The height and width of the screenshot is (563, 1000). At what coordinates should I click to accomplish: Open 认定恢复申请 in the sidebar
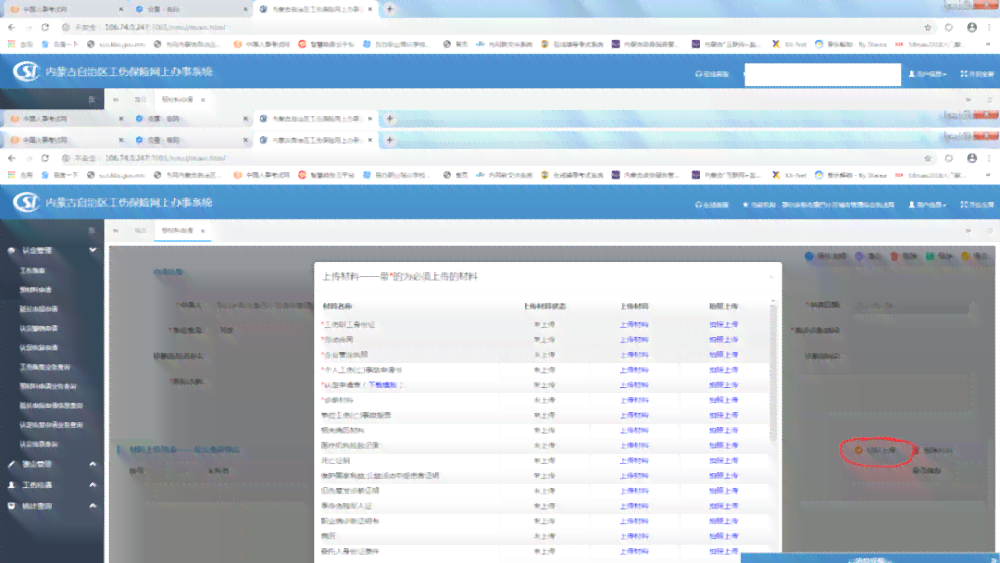click(x=39, y=347)
